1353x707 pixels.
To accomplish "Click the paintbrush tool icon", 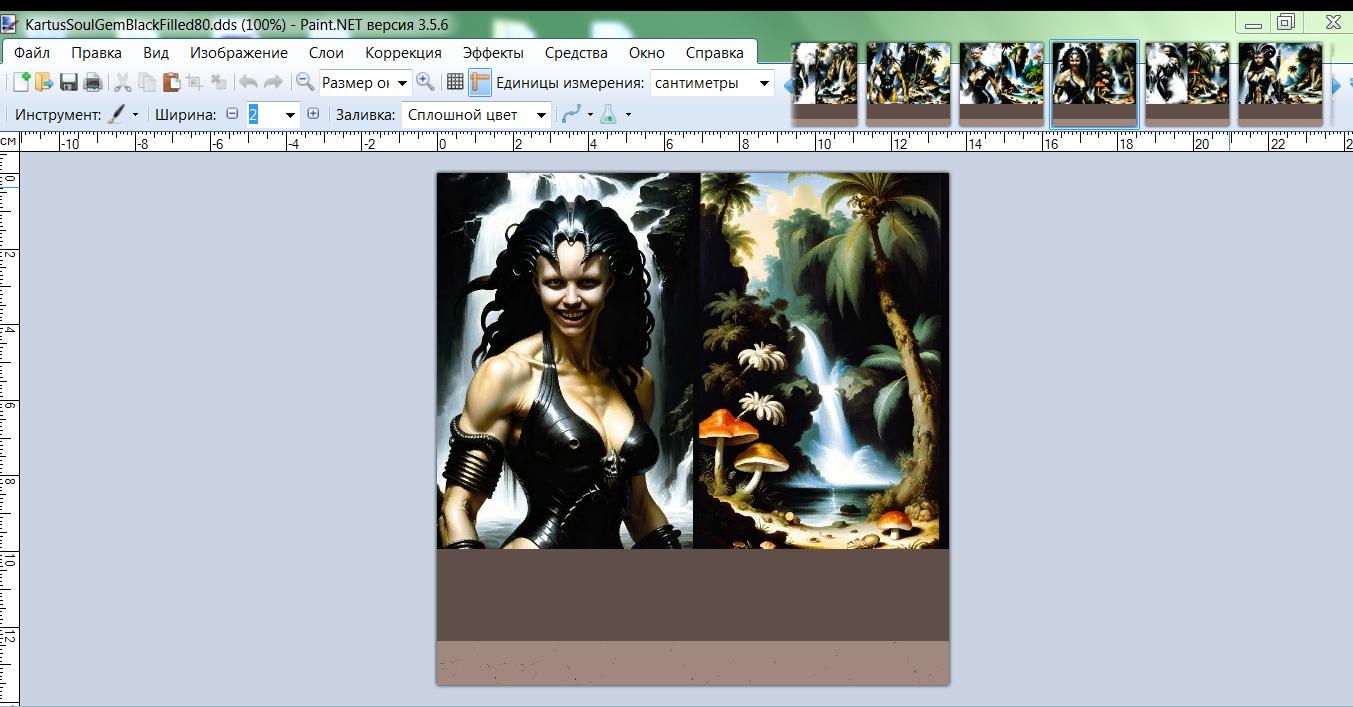I will tap(117, 115).
